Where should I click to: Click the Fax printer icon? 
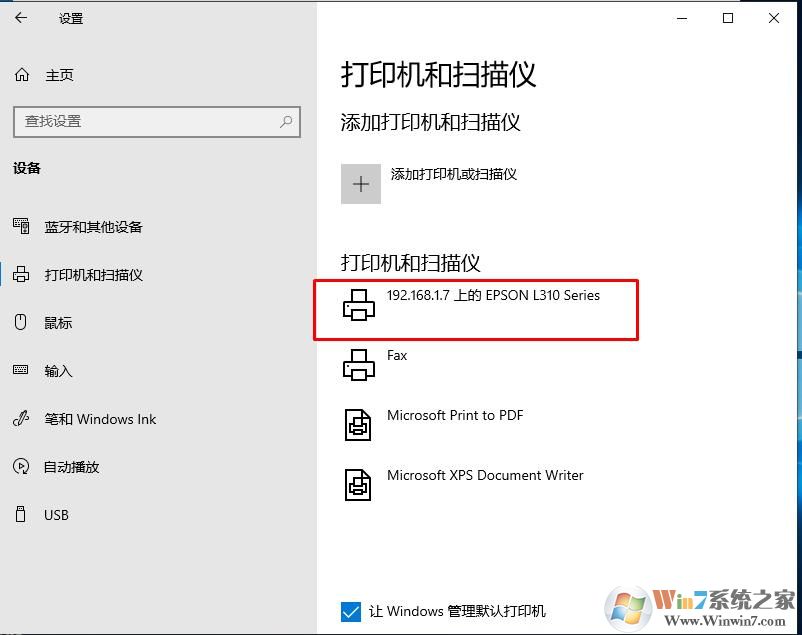[359, 365]
